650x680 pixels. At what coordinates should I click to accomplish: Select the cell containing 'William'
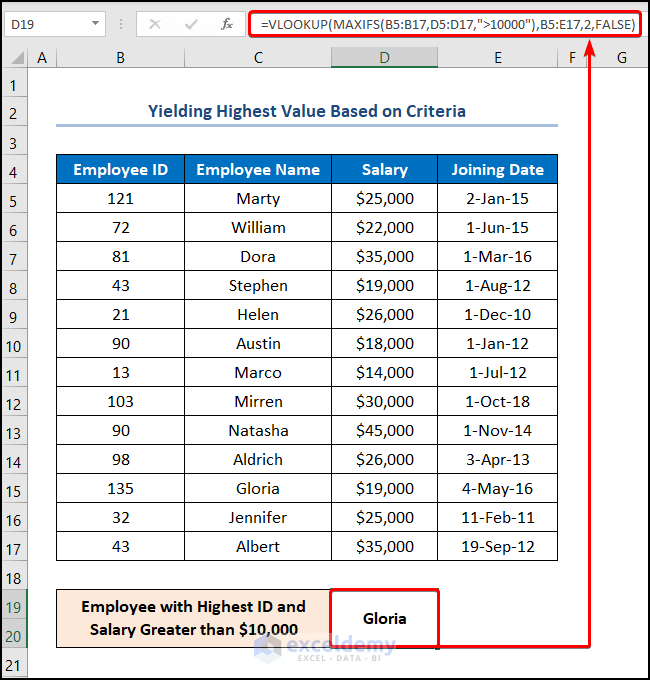click(x=258, y=228)
